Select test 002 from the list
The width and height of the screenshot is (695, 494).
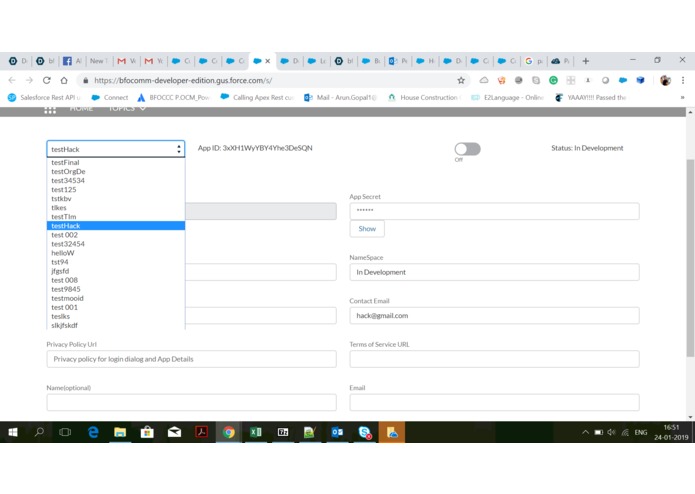click(116, 235)
